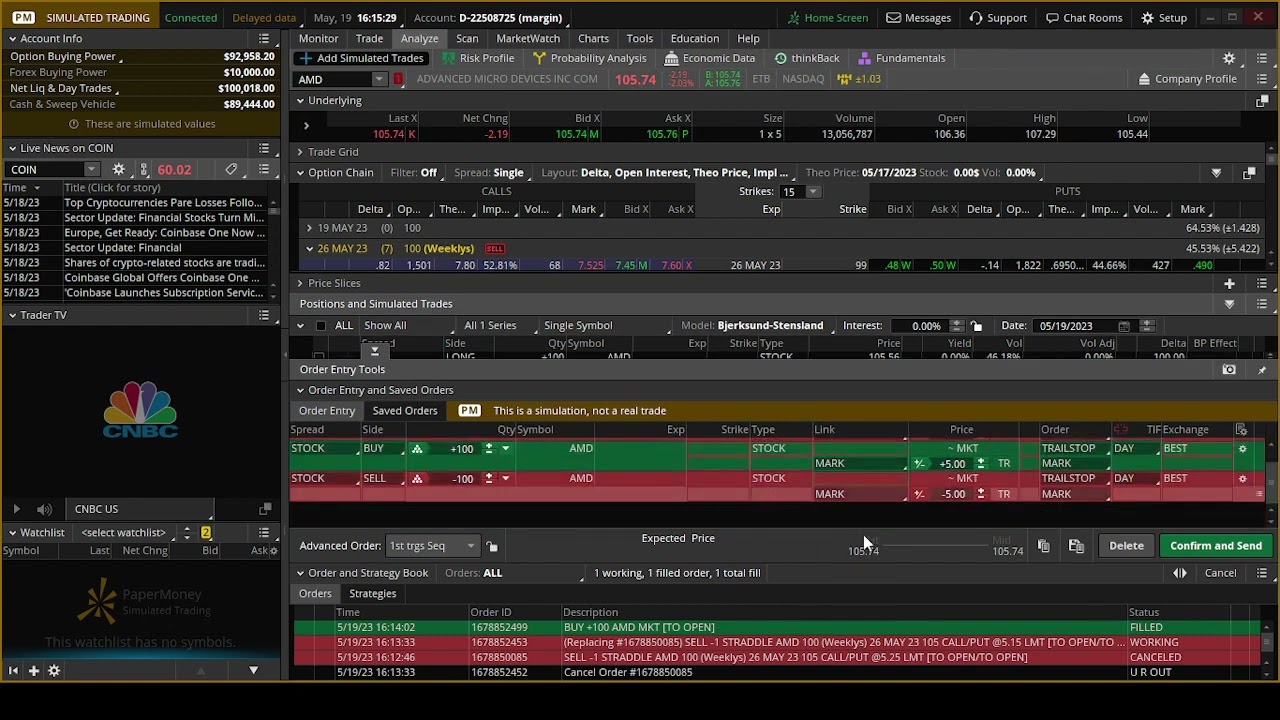Expand Trade Grid section
This screenshot has width=1280, height=720.
(x=300, y=152)
